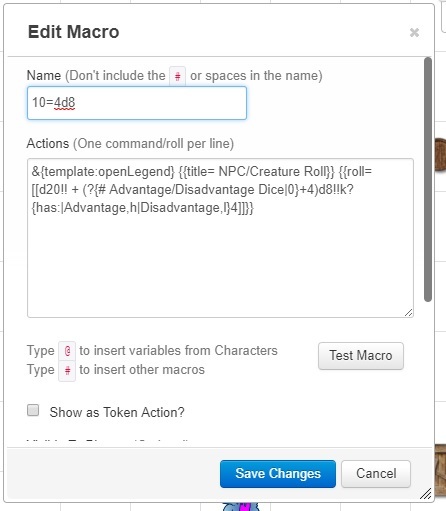Image resolution: width=446 pixels, height=511 pixels.
Task: Click the @ variable insert badge
Action: [67, 351]
